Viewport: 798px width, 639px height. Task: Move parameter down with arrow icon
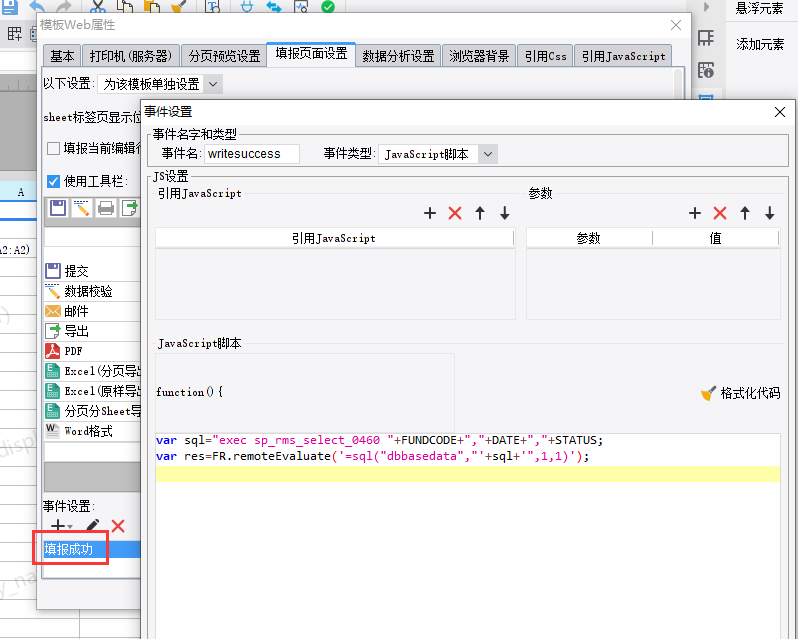click(770, 213)
